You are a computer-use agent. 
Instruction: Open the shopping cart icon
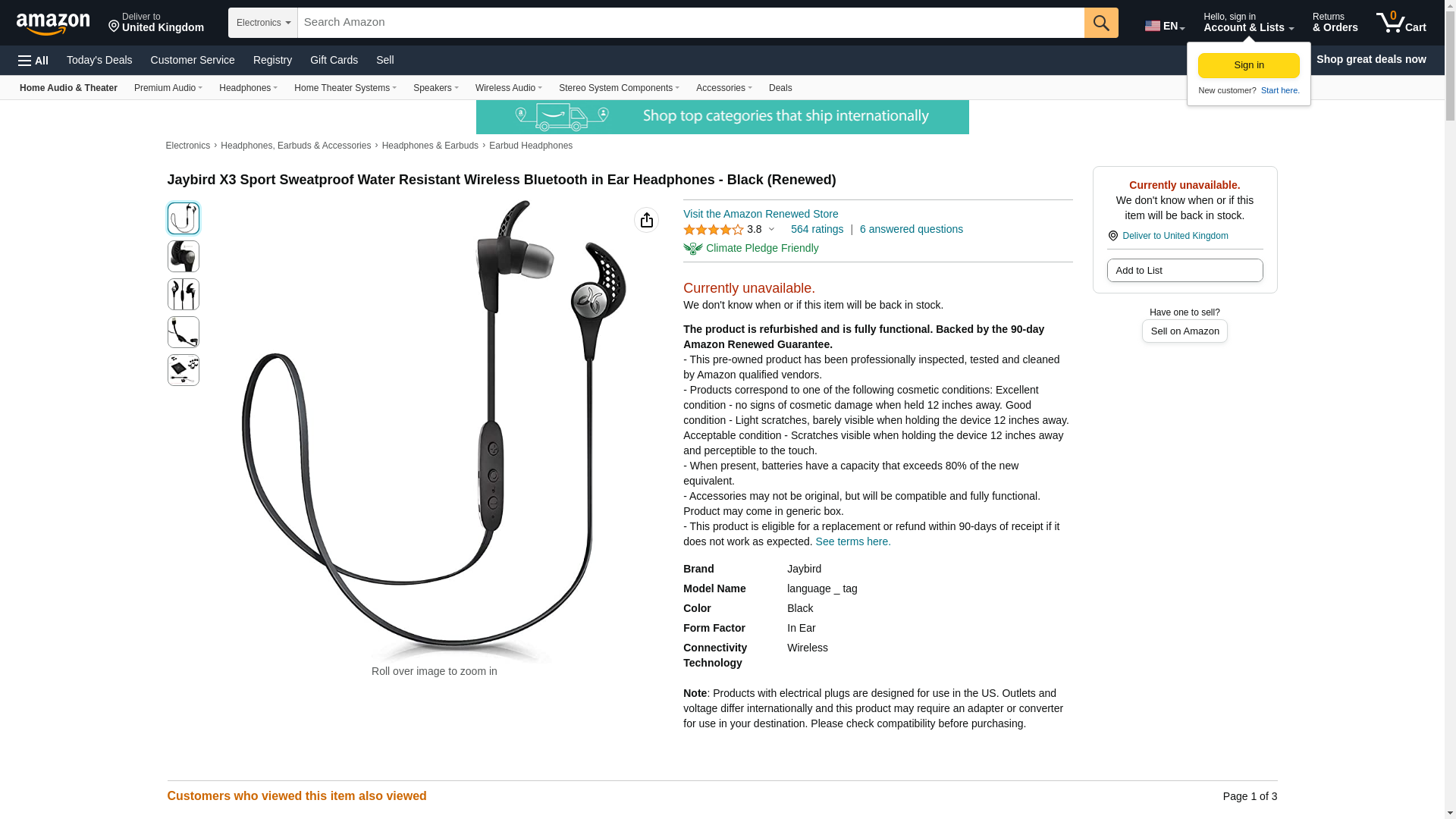click(1401, 23)
